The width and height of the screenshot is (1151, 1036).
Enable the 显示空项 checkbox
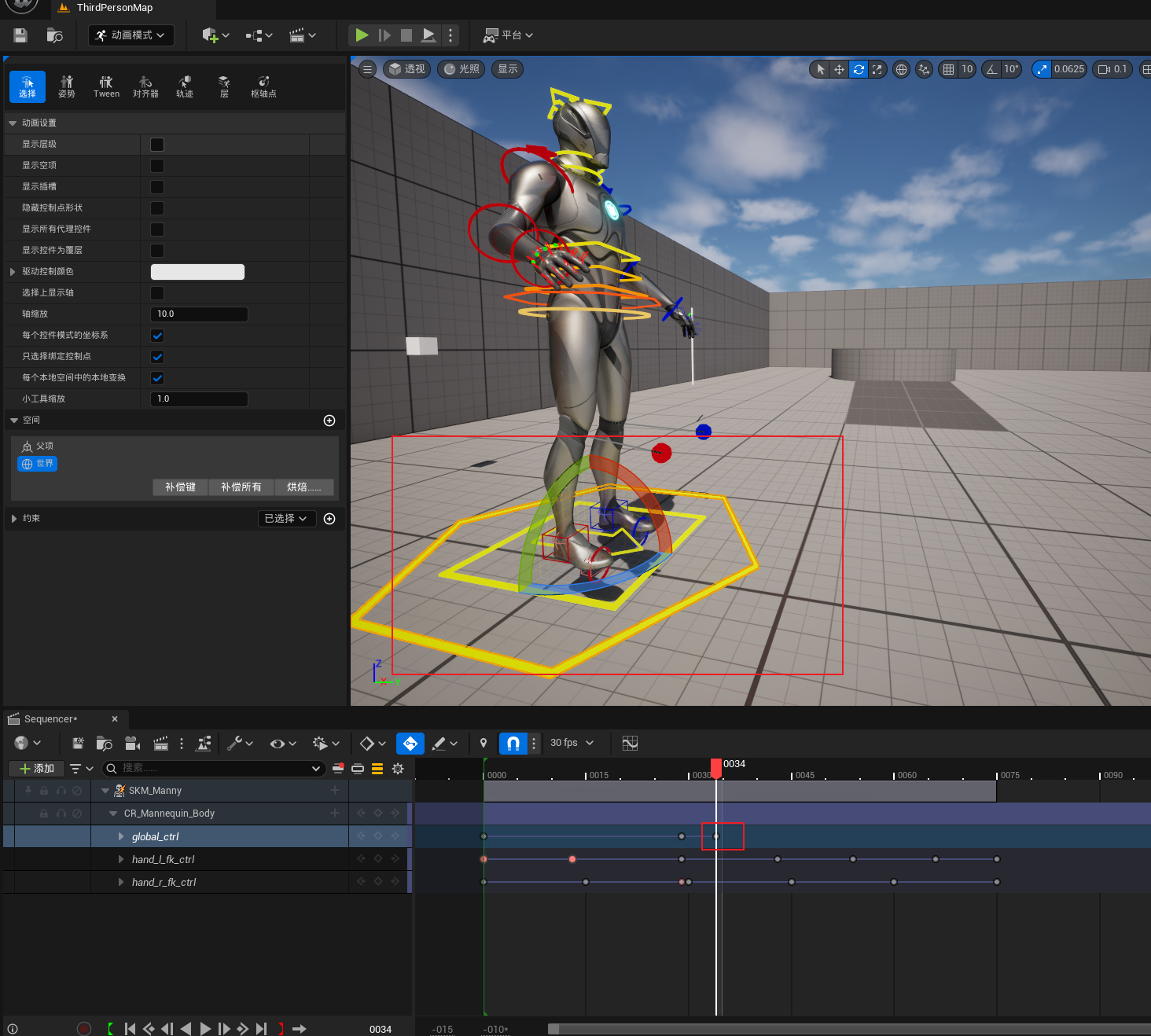[x=157, y=166]
